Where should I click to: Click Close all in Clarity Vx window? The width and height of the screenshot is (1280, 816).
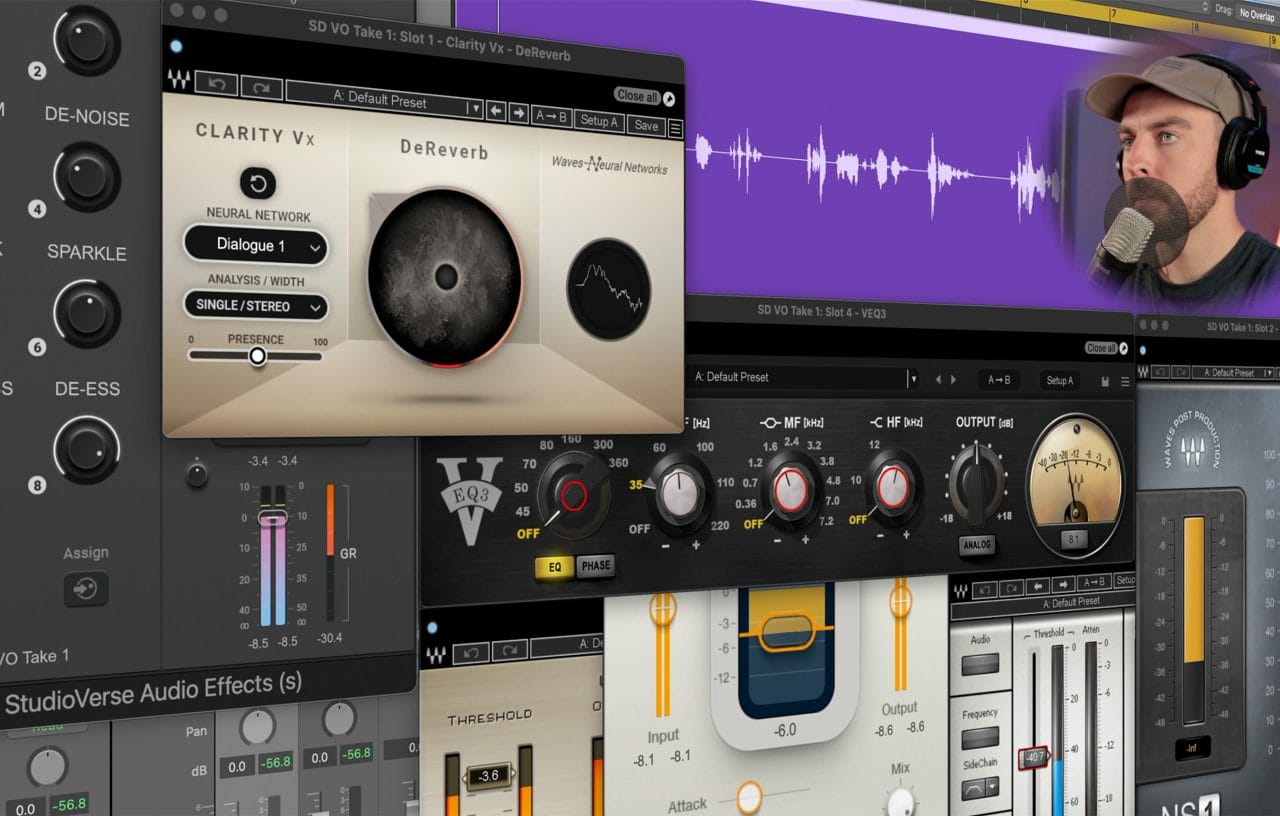click(x=637, y=96)
